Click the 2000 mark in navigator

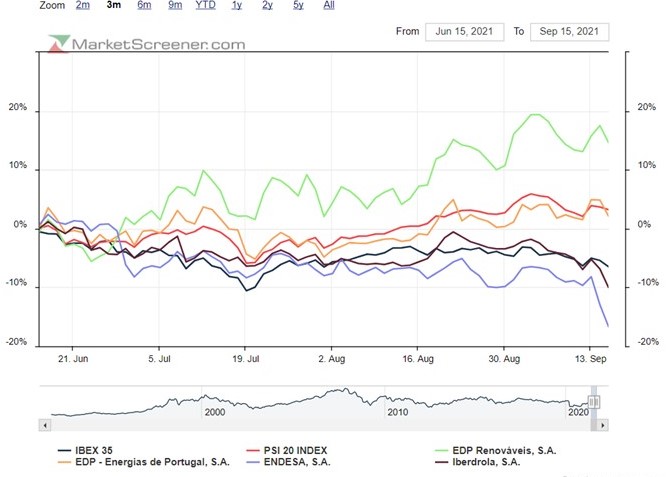point(215,412)
